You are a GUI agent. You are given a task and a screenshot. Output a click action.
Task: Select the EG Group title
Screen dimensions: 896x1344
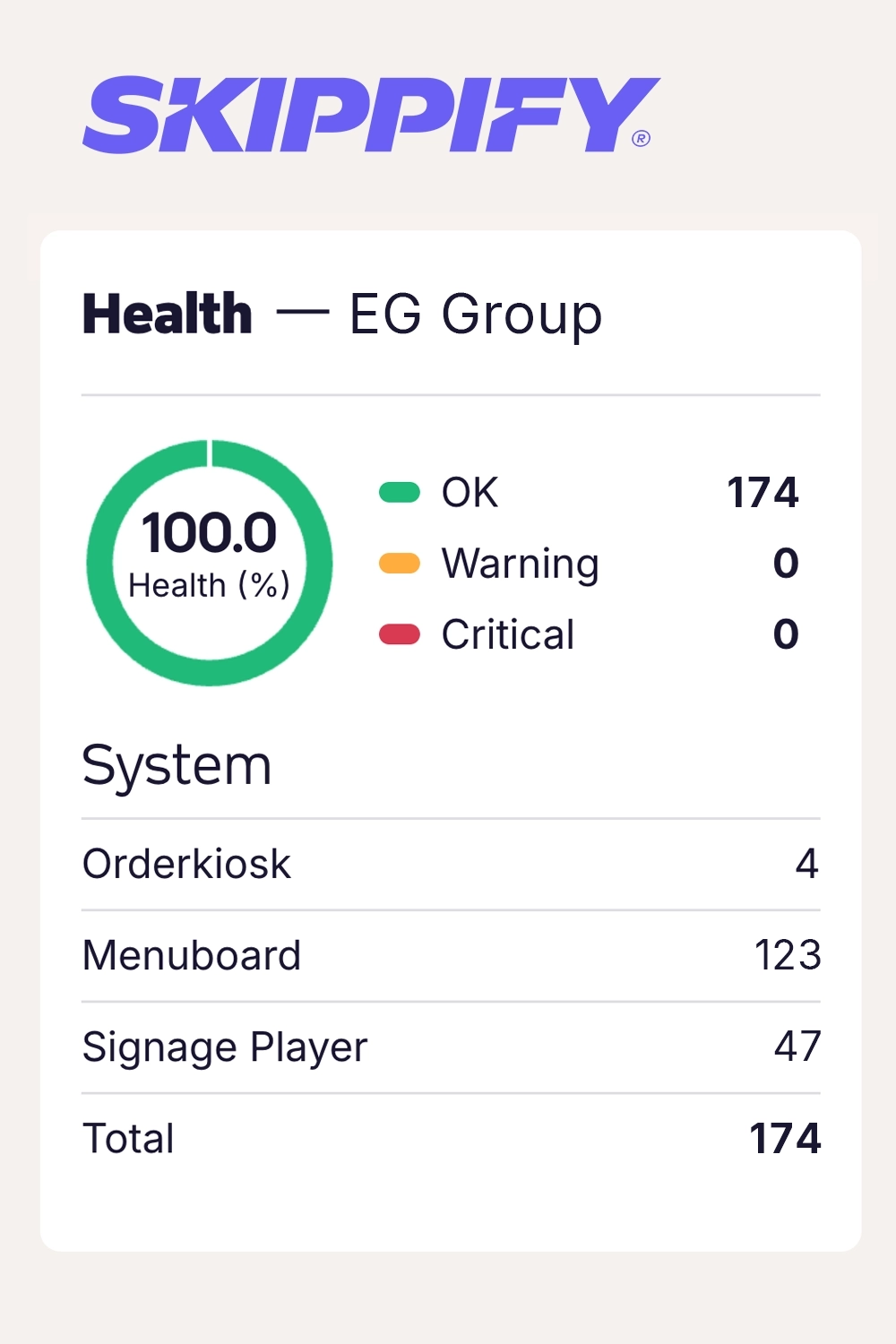(475, 314)
